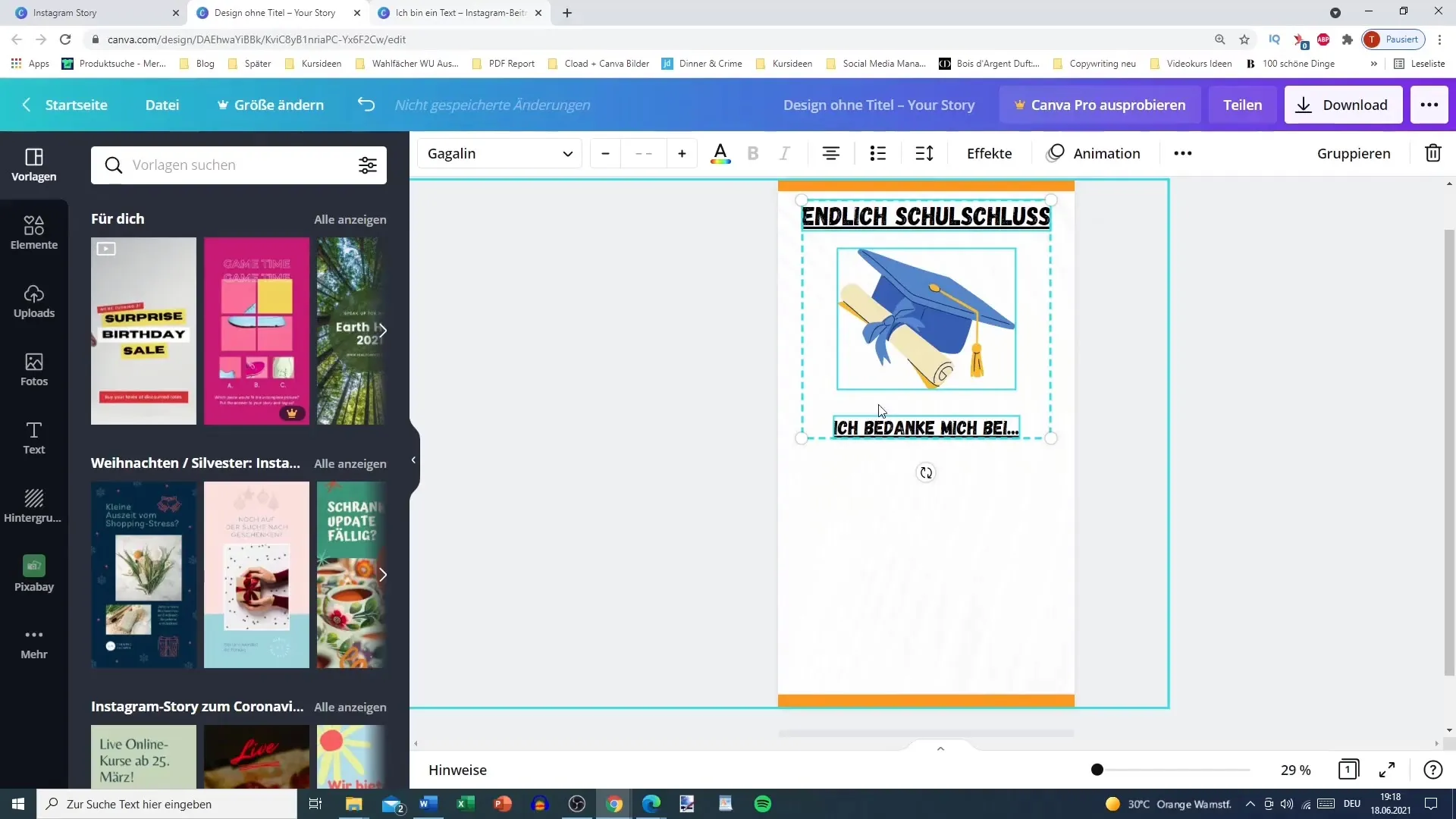Open the Vorlagen sidebar panel
Screen dimensions: 1456x819
click(34, 165)
